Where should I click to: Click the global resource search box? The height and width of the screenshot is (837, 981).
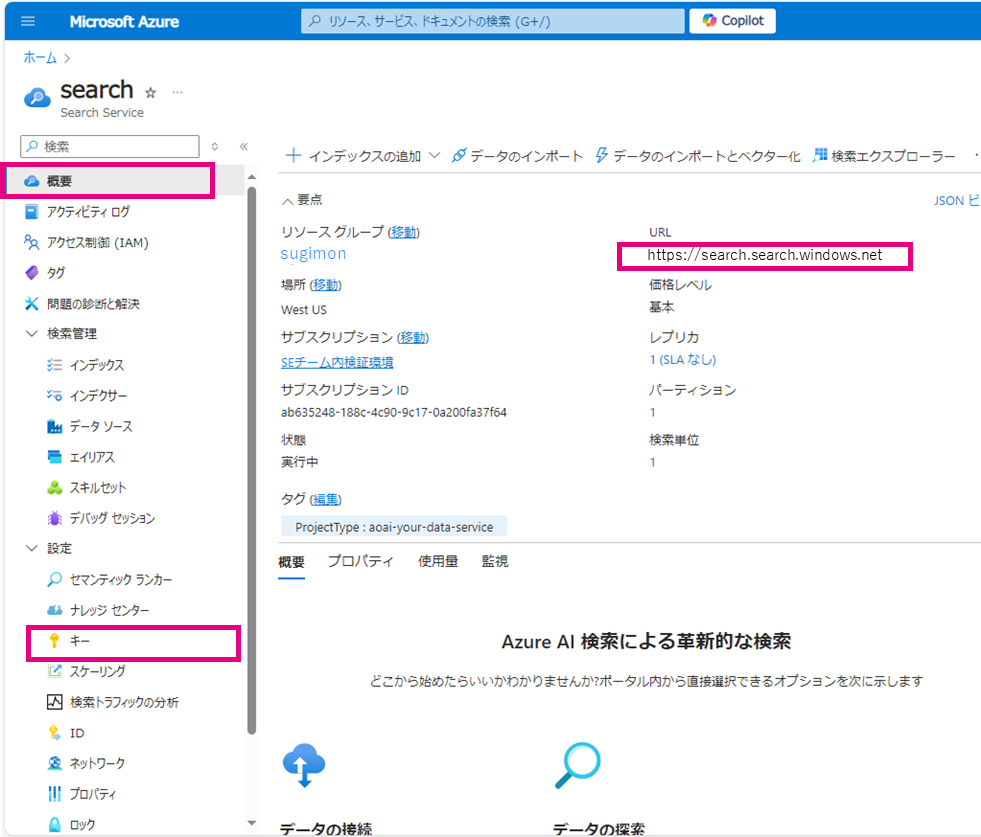(x=492, y=21)
